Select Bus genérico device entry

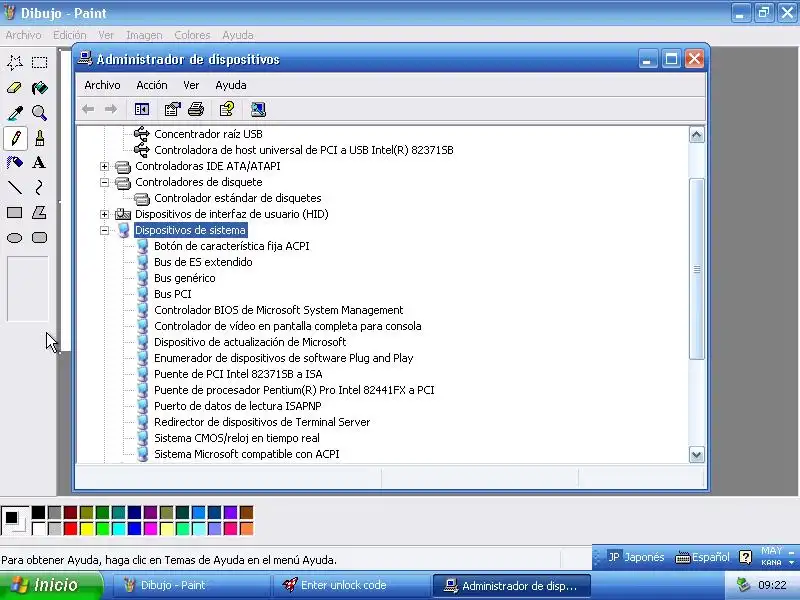point(185,278)
